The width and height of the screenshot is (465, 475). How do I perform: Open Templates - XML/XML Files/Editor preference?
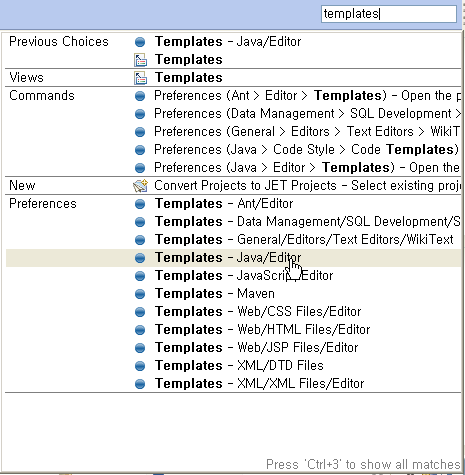tap(260, 384)
